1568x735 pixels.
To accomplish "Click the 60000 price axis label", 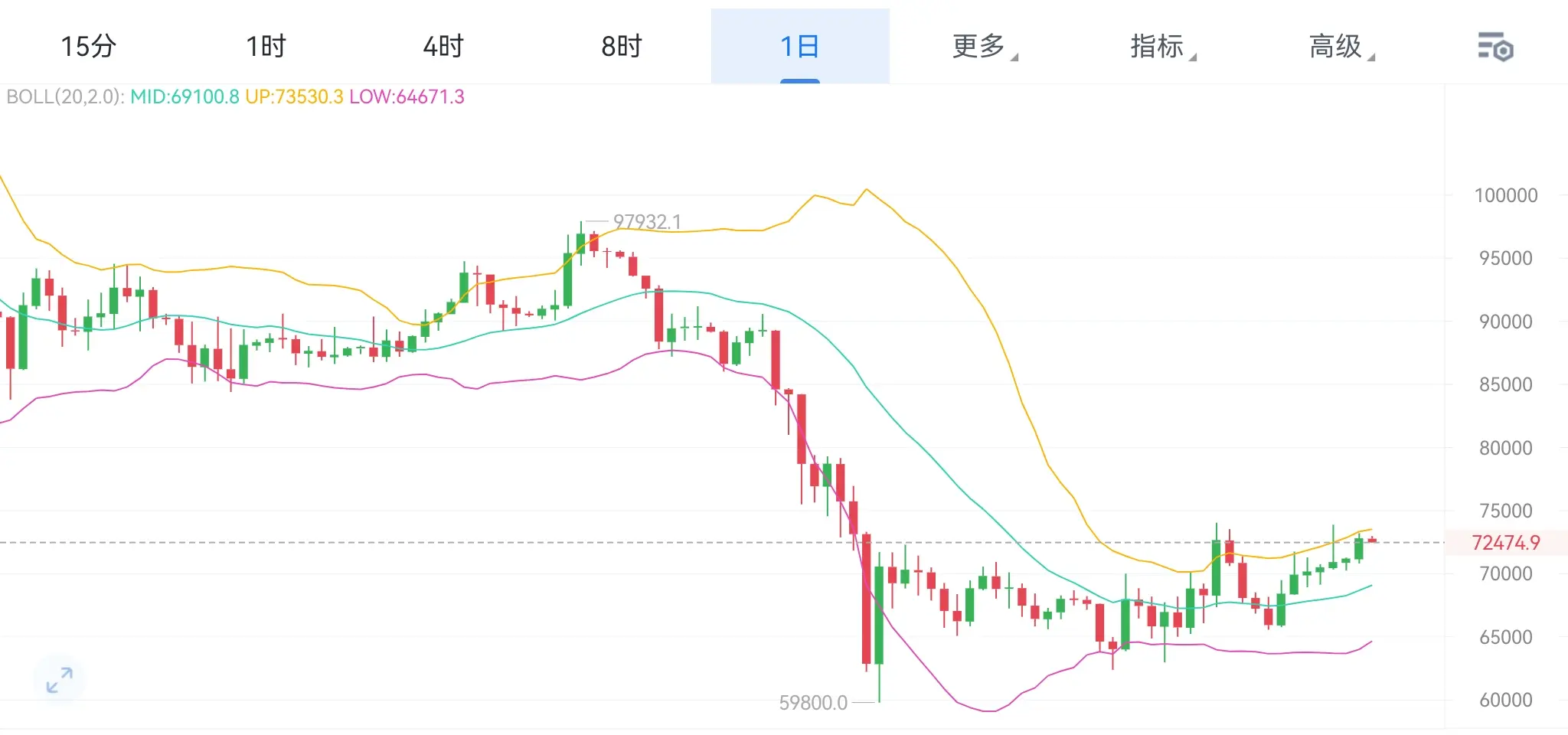I will coord(1505,700).
